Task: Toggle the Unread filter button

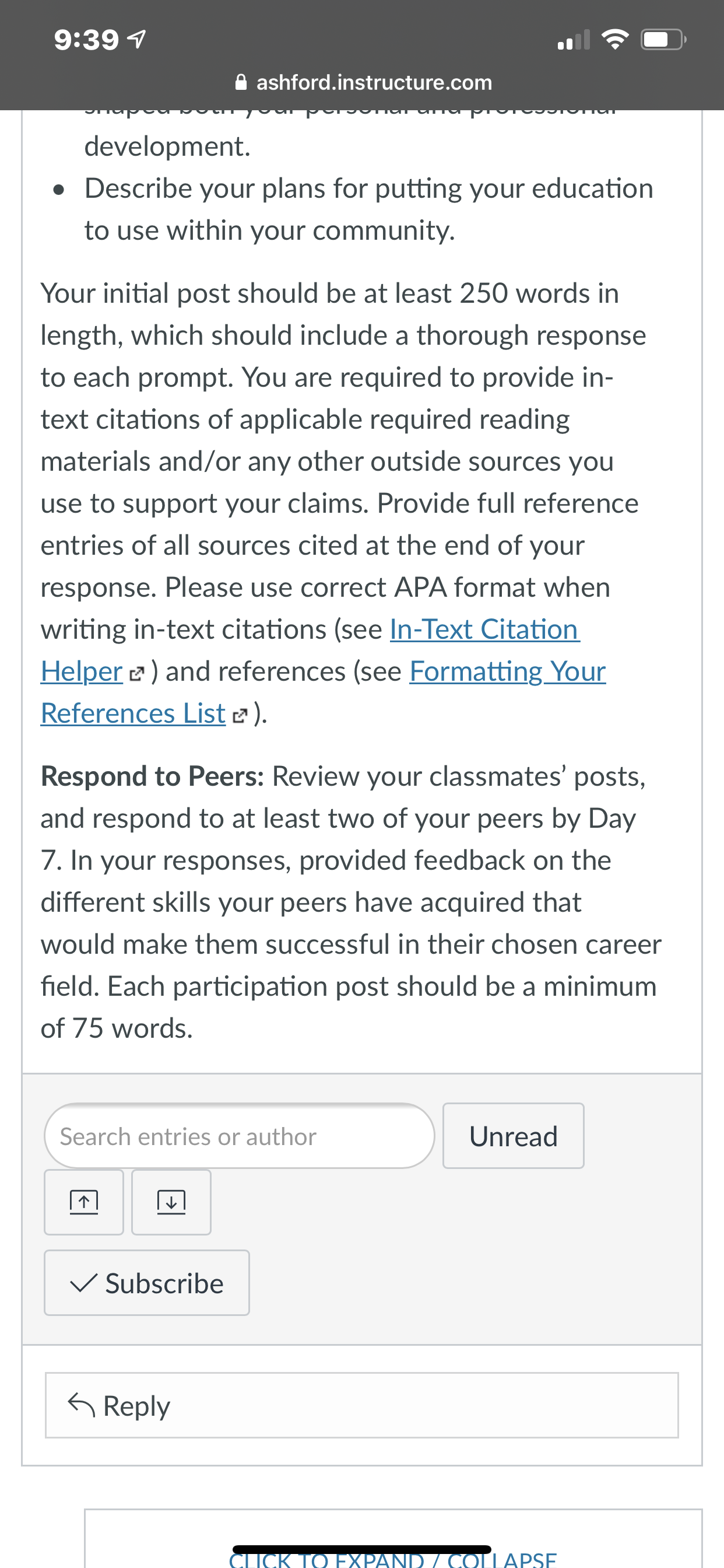Action: coord(513,1135)
